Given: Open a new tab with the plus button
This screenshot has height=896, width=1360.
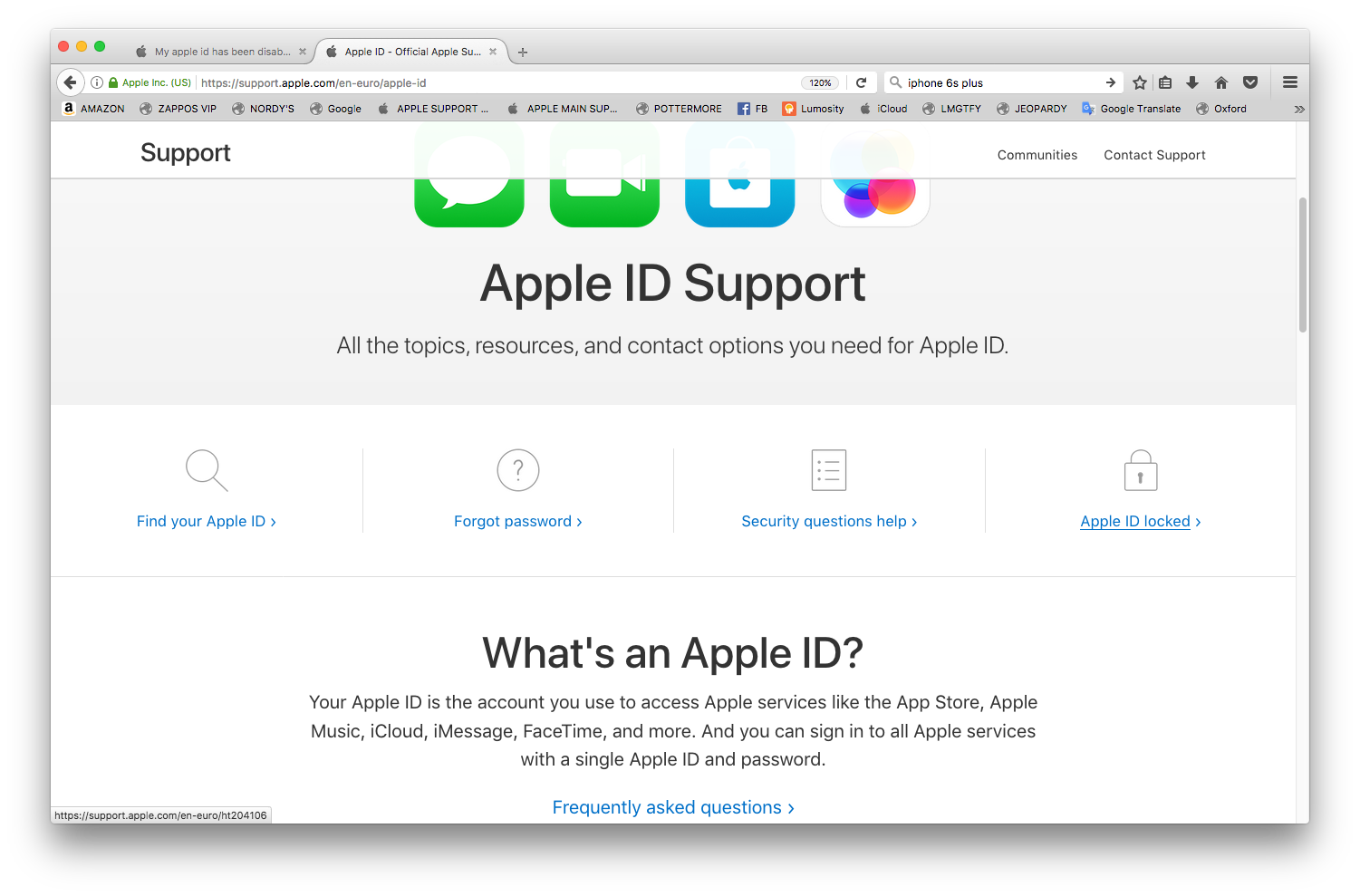Looking at the screenshot, I should point(523,52).
